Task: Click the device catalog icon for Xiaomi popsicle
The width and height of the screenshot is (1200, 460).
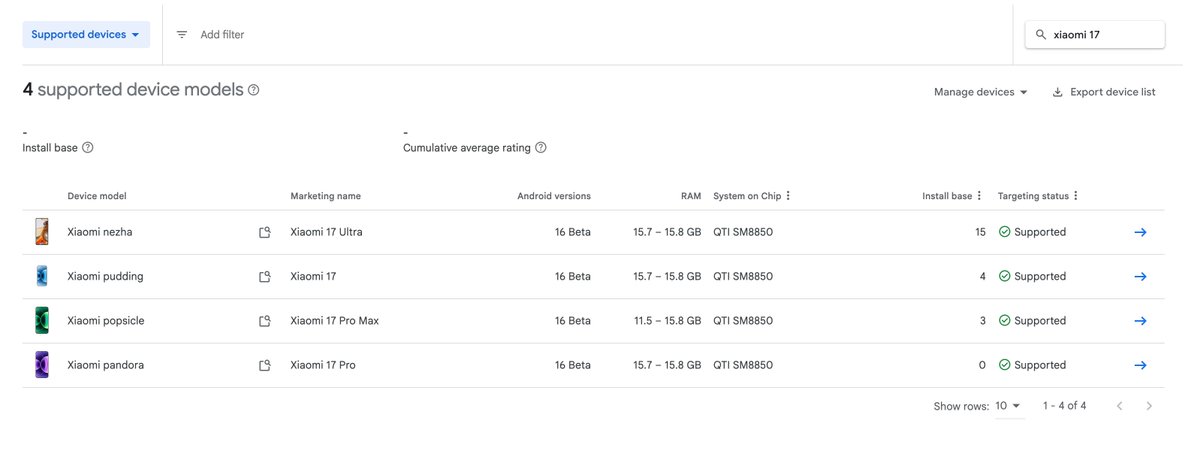Action: [265, 321]
